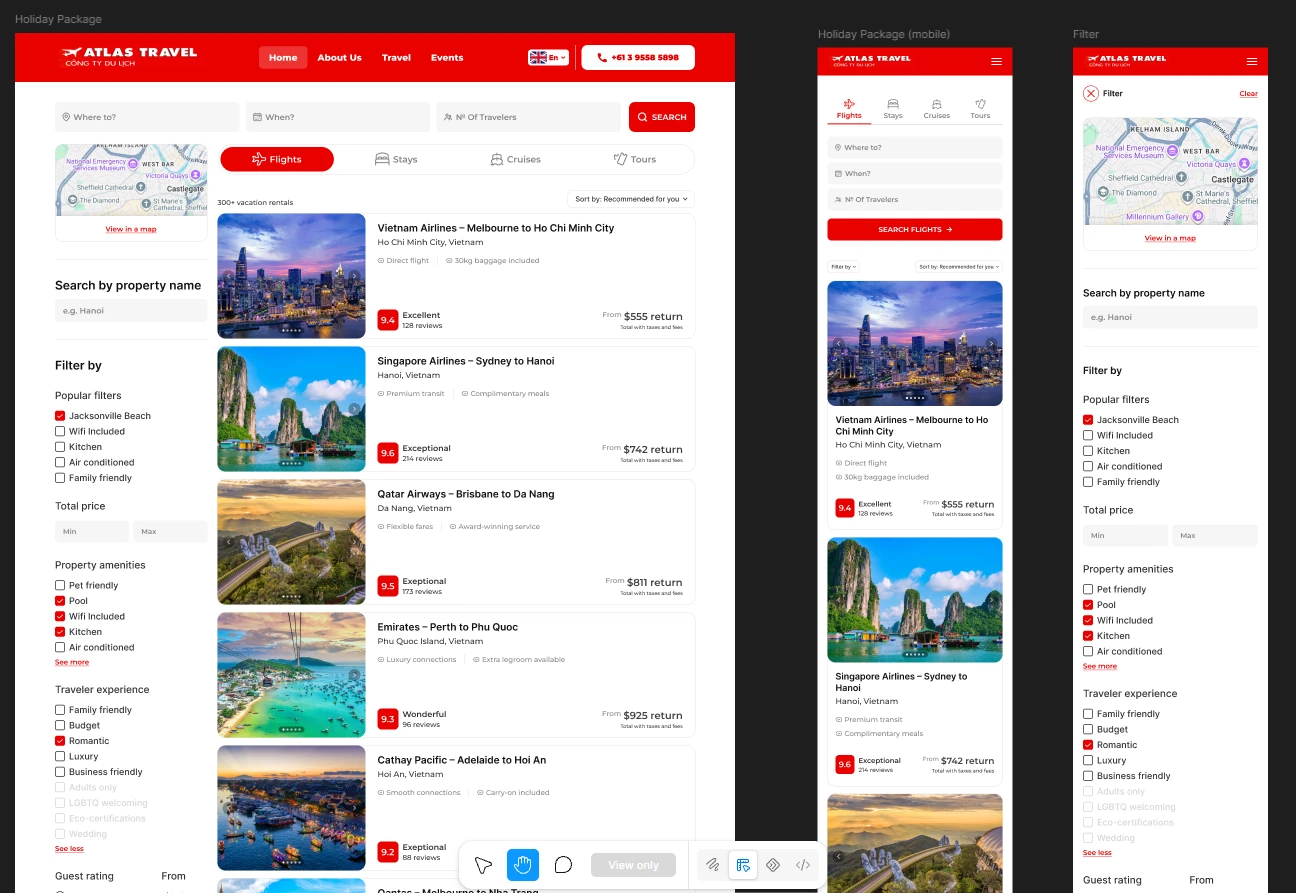
Task: Open Dev Mode via code brackets icon
Action: (x=803, y=865)
